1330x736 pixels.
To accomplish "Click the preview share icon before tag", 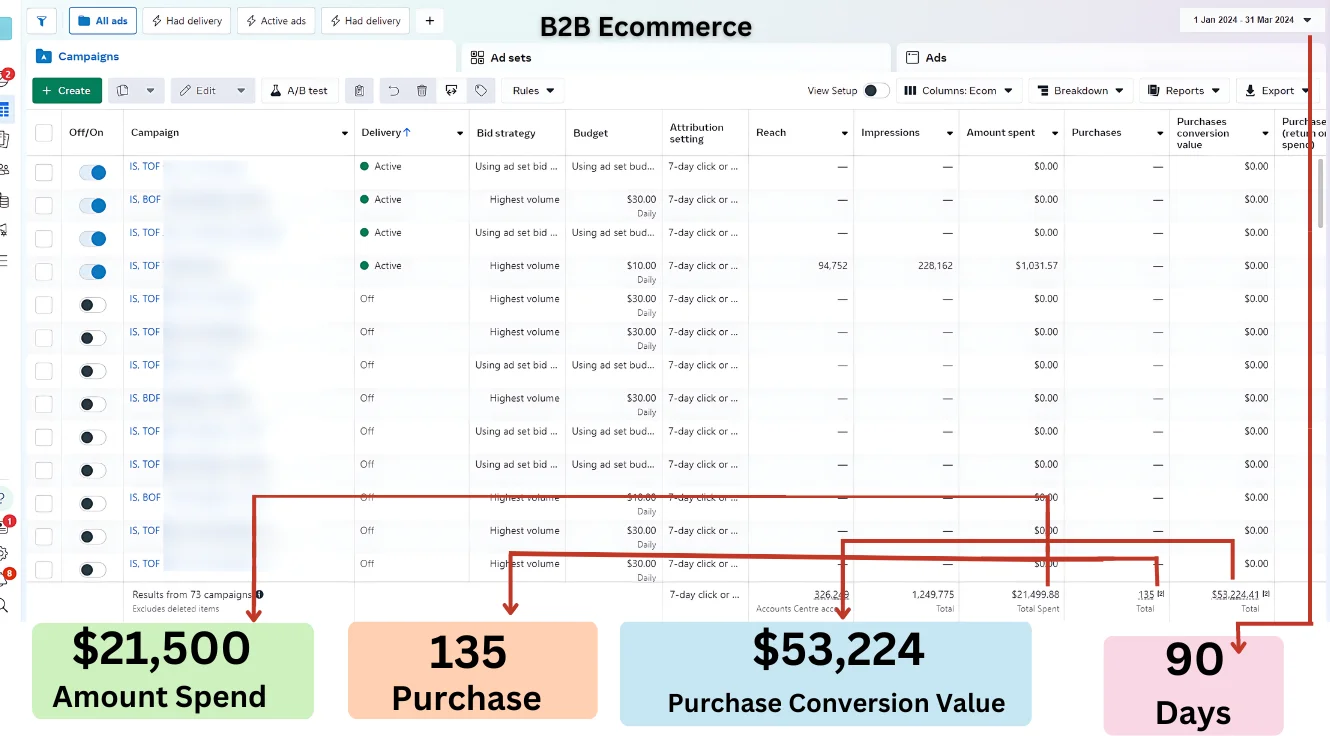I will (452, 91).
